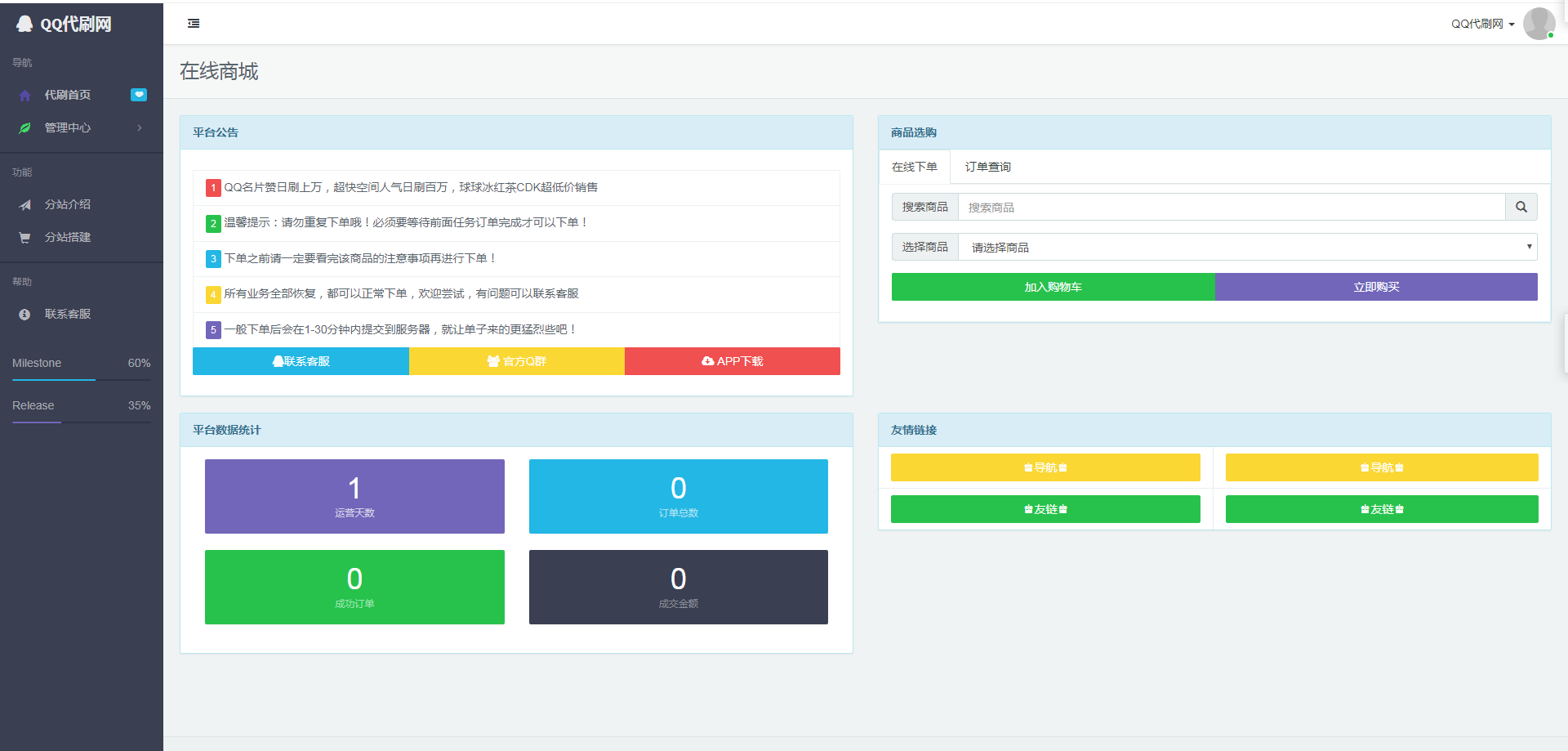This screenshot has width=1568, height=751.
Task: Click the 友情链接 panel header
Action: [1214, 430]
